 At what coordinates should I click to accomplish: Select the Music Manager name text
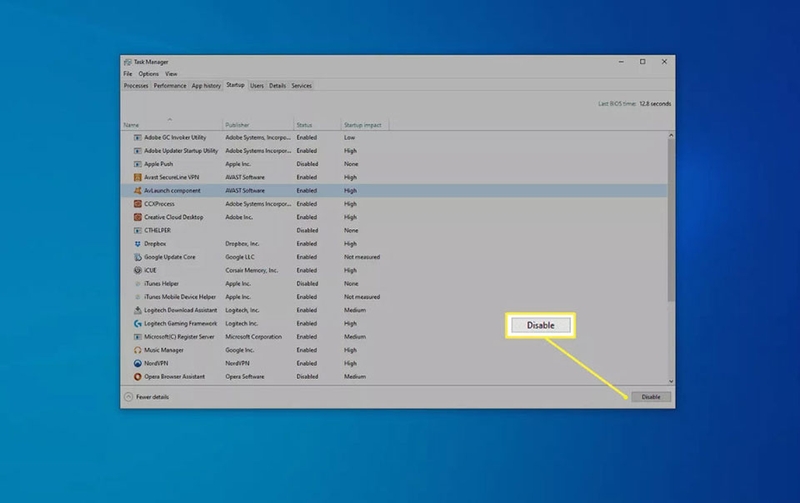tap(164, 350)
